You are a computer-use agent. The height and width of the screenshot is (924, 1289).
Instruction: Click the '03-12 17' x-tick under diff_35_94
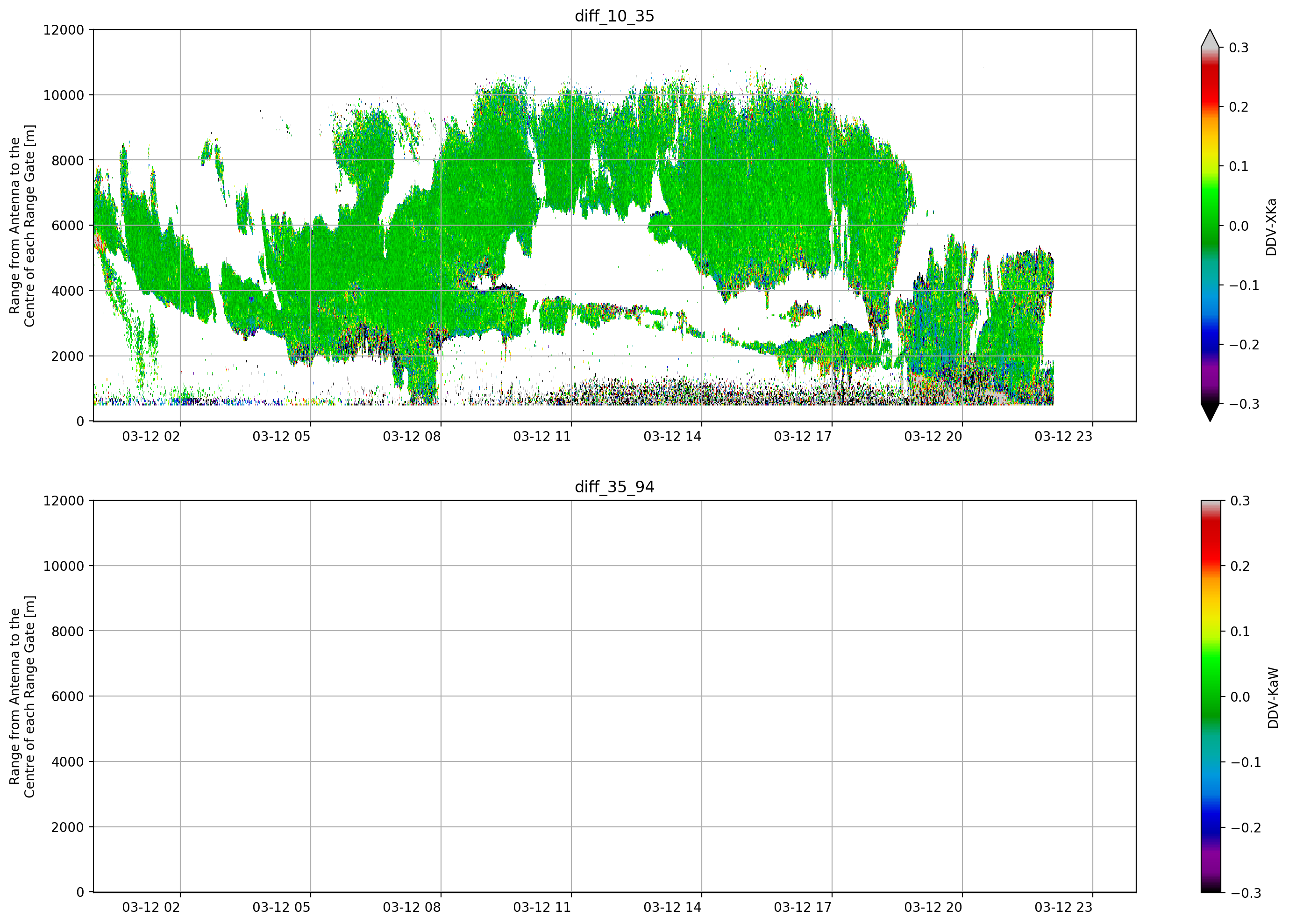point(803,908)
